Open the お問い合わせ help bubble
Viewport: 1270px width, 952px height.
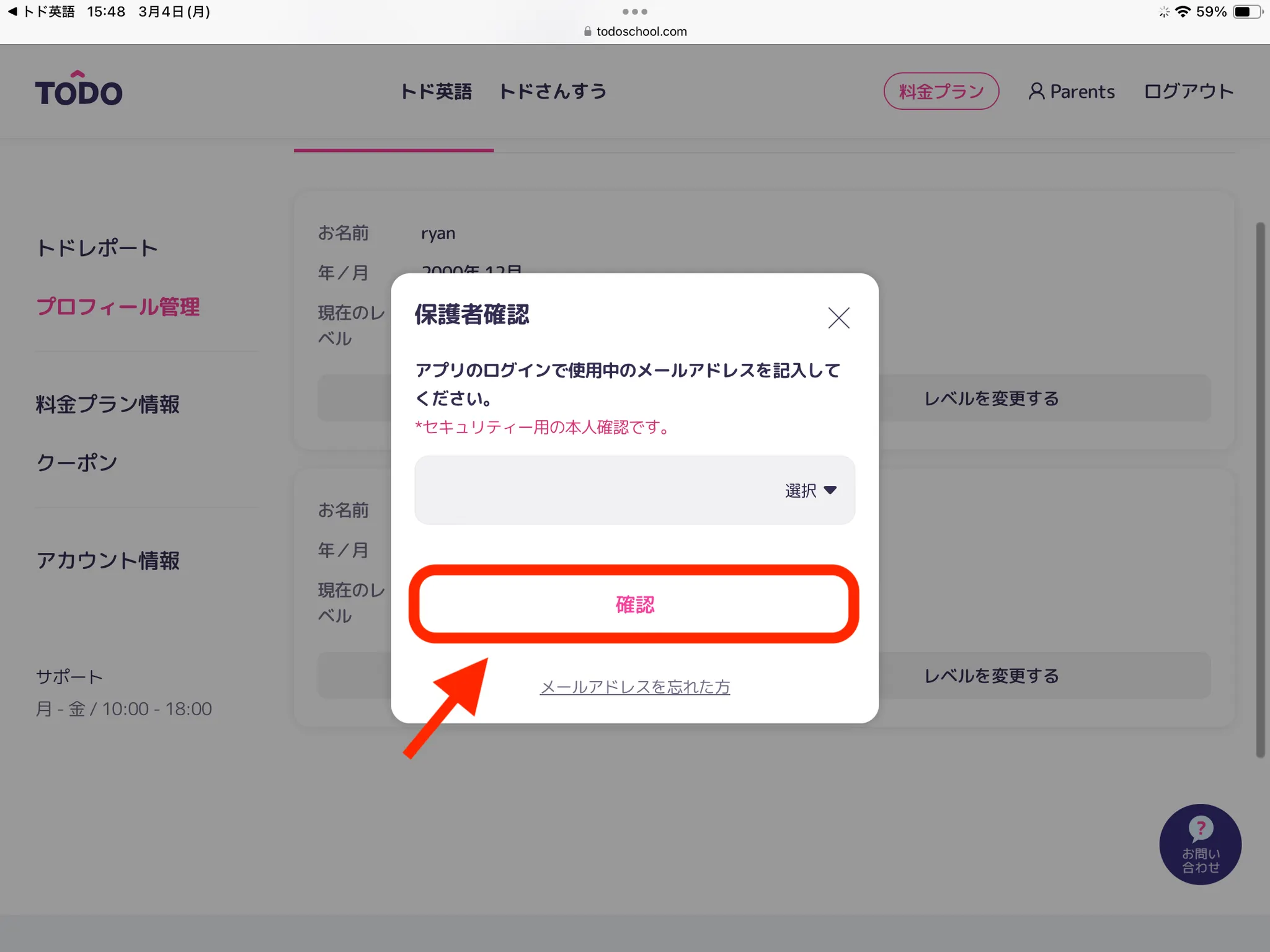click(1200, 844)
